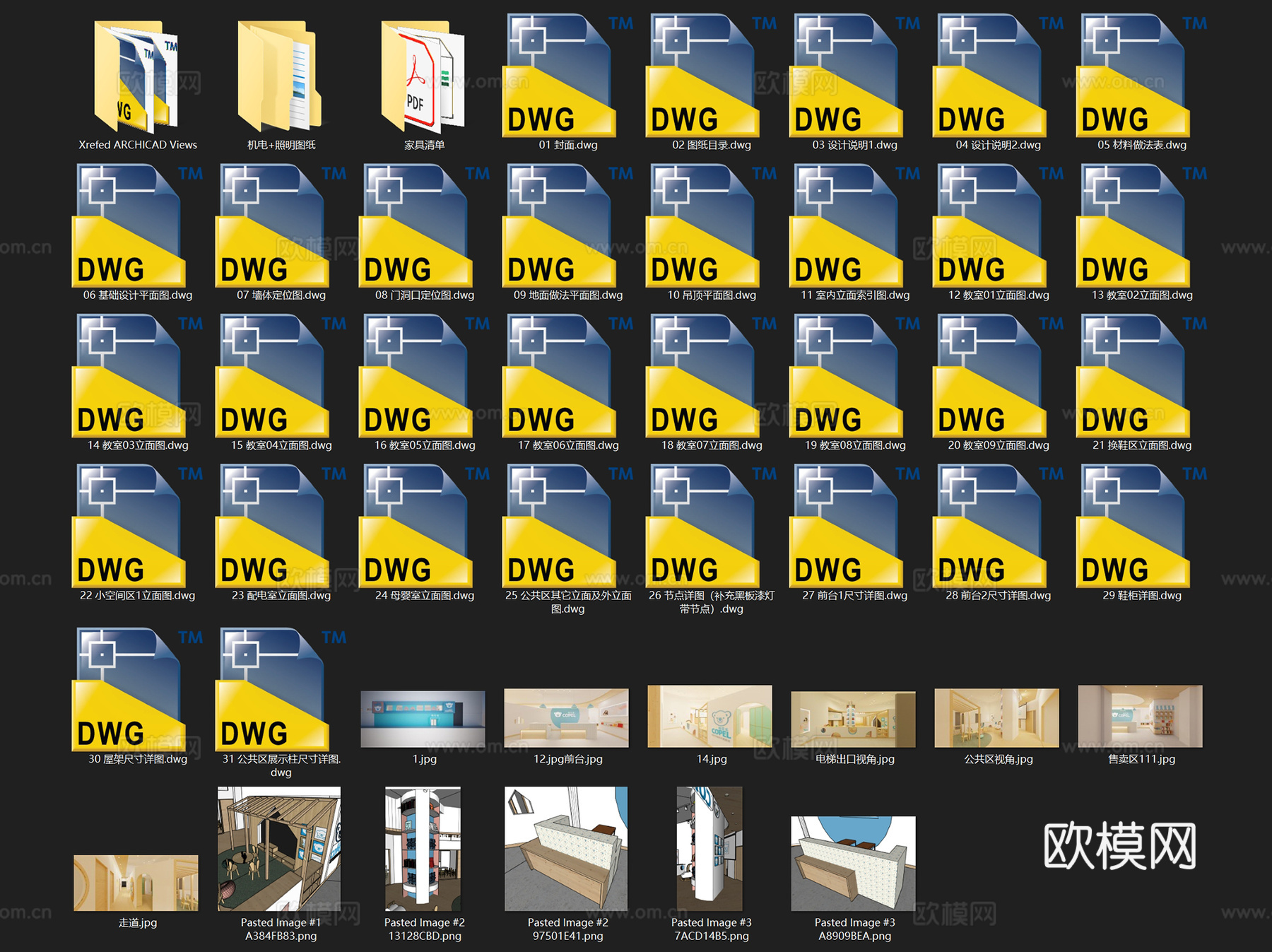This screenshot has width=1272, height=952.
Task: Select the 31 公共区展示柱尺寸详图.dwg file icon
Action: pyautogui.click(x=272, y=690)
